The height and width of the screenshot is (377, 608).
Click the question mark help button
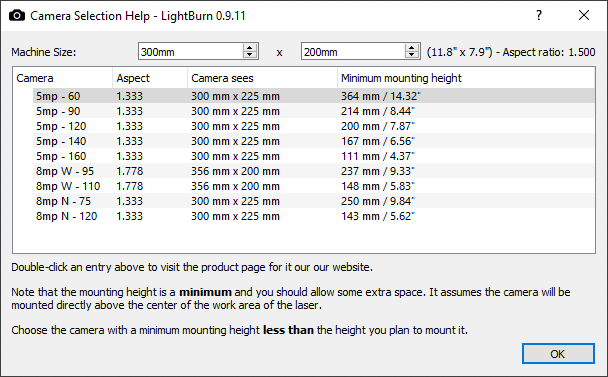tap(539, 16)
